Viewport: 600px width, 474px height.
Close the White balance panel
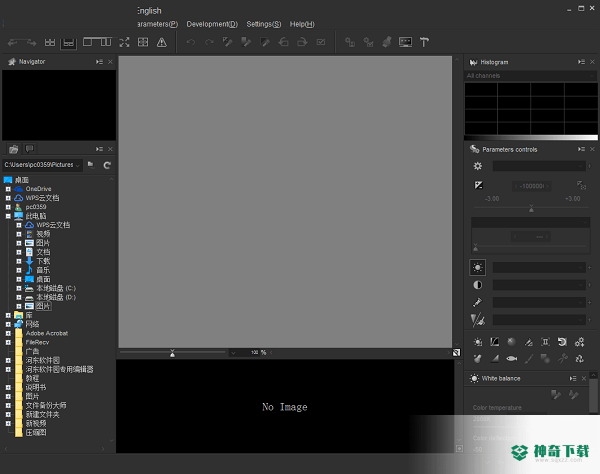[x=584, y=378]
